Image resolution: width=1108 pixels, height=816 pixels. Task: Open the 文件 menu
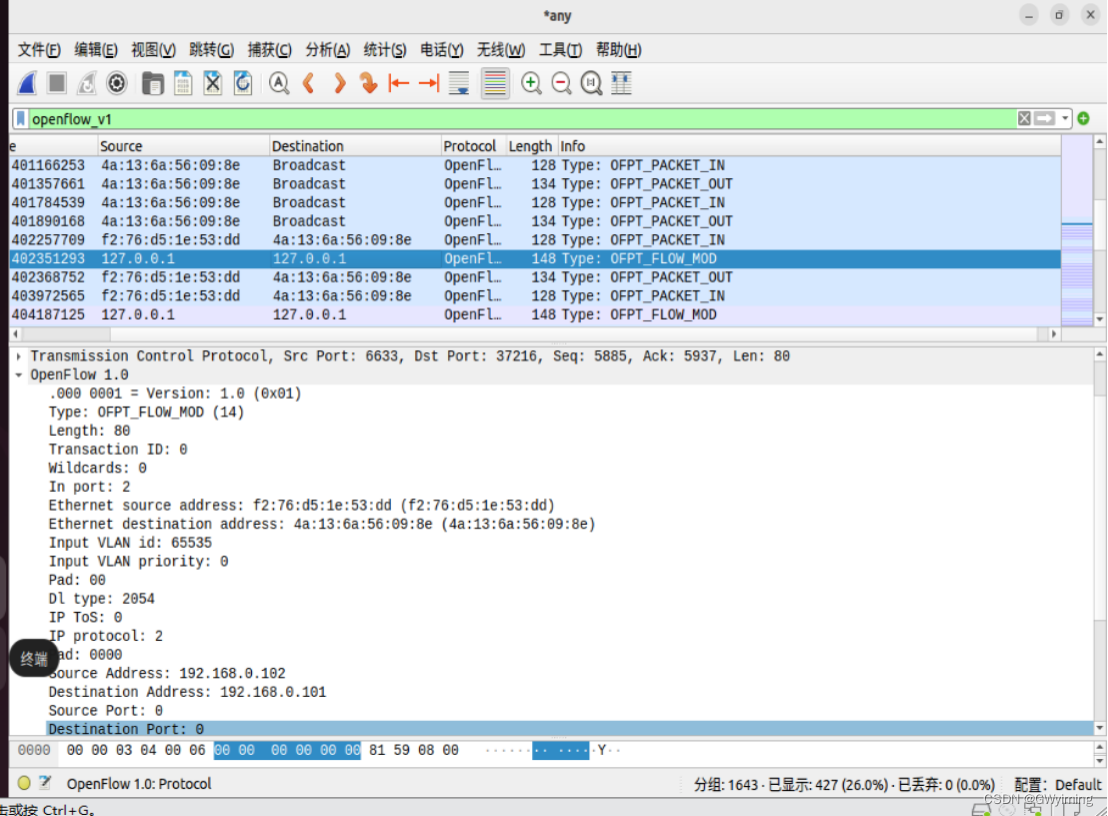(39, 49)
